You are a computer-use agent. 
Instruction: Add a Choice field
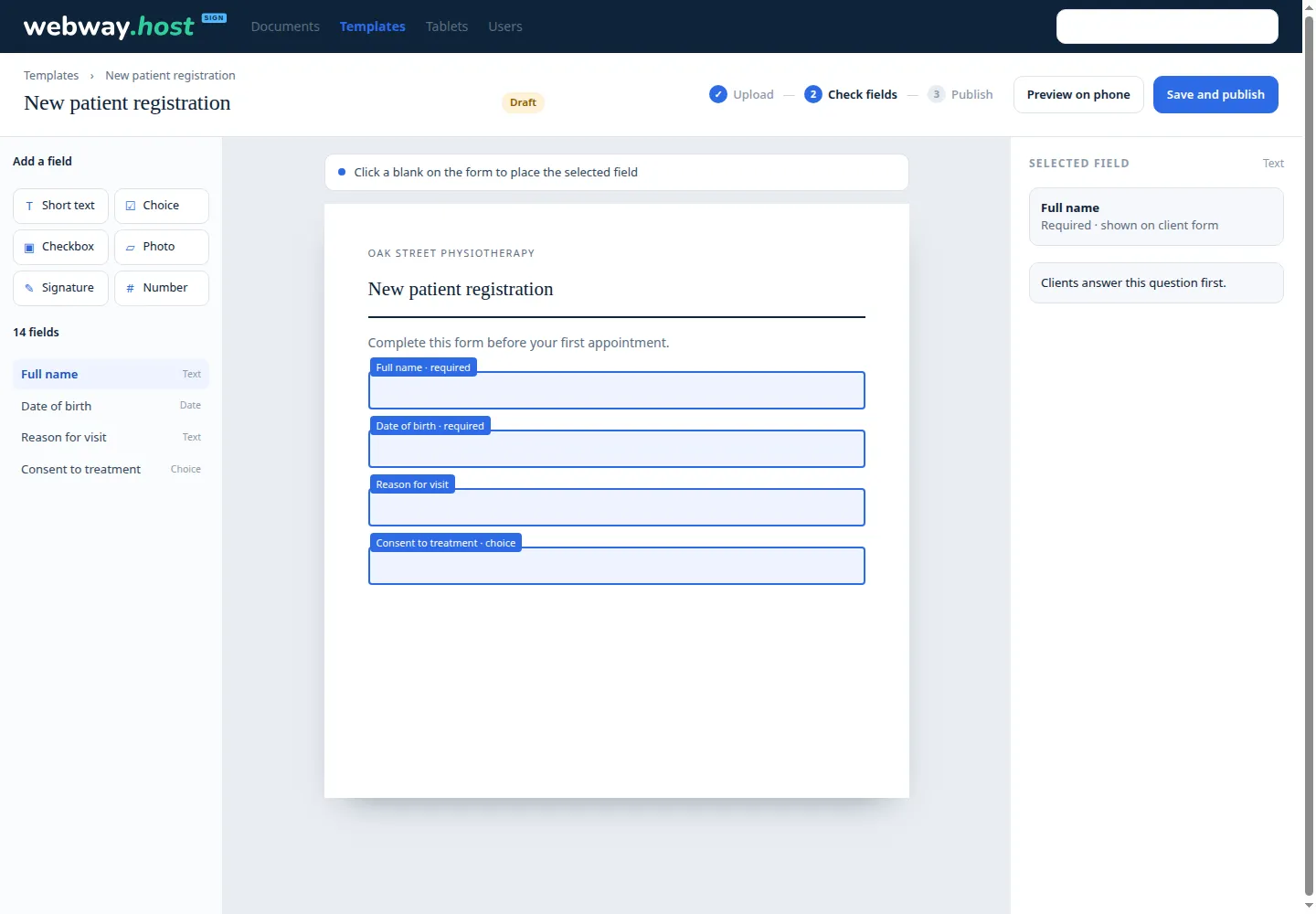(162, 207)
